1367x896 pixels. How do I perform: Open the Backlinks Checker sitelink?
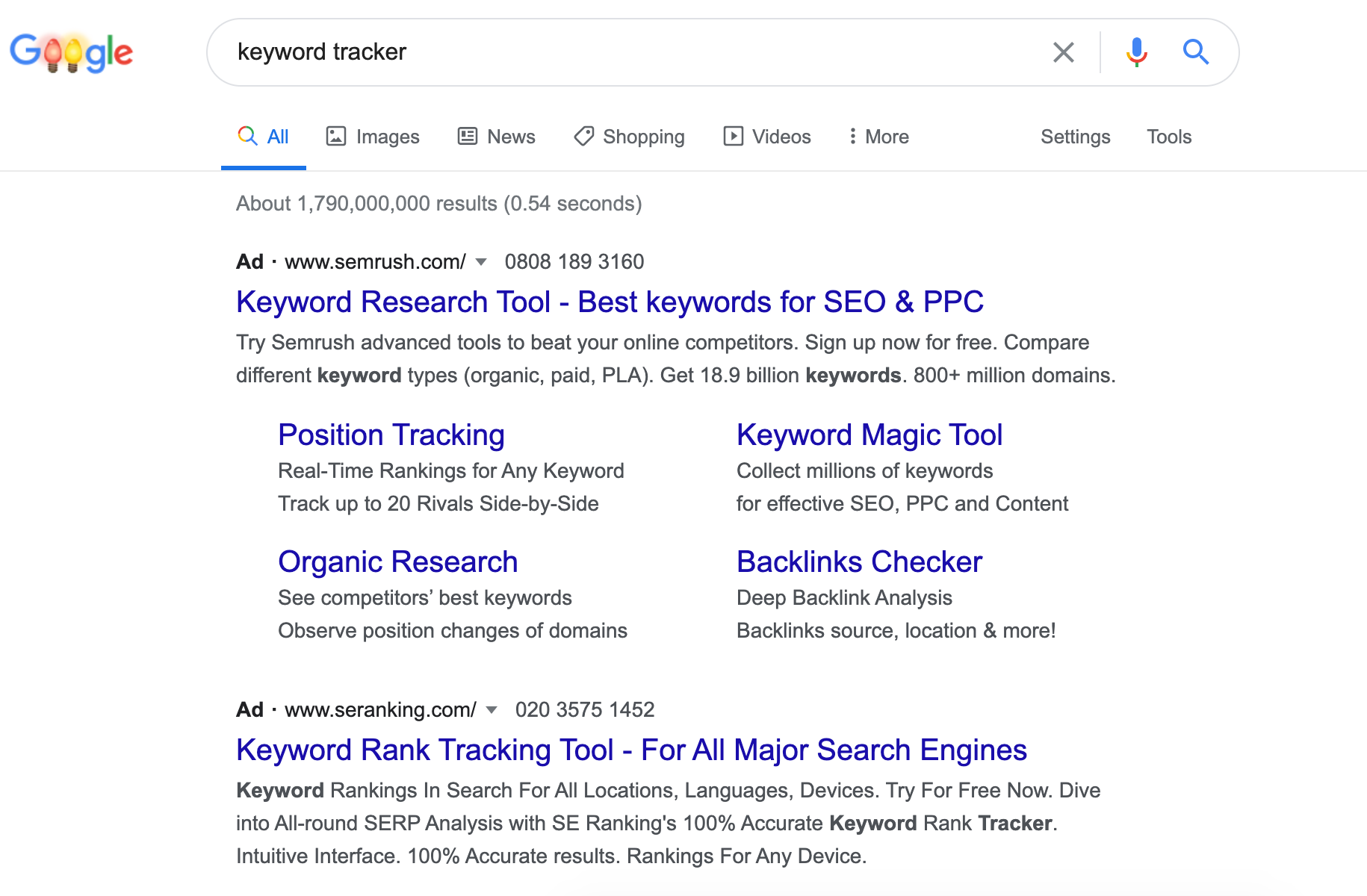point(859,561)
